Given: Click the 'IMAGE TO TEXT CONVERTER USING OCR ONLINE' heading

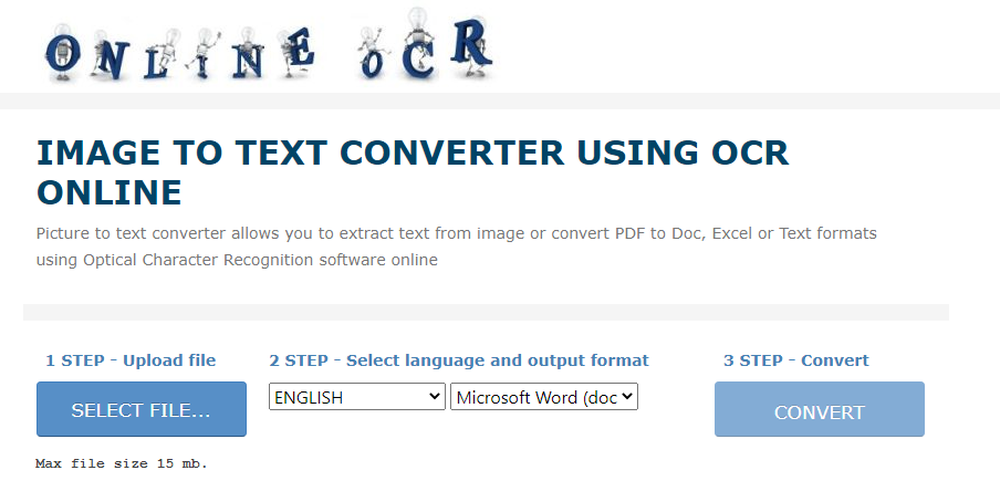Looking at the screenshot, I should click(413, 172).
